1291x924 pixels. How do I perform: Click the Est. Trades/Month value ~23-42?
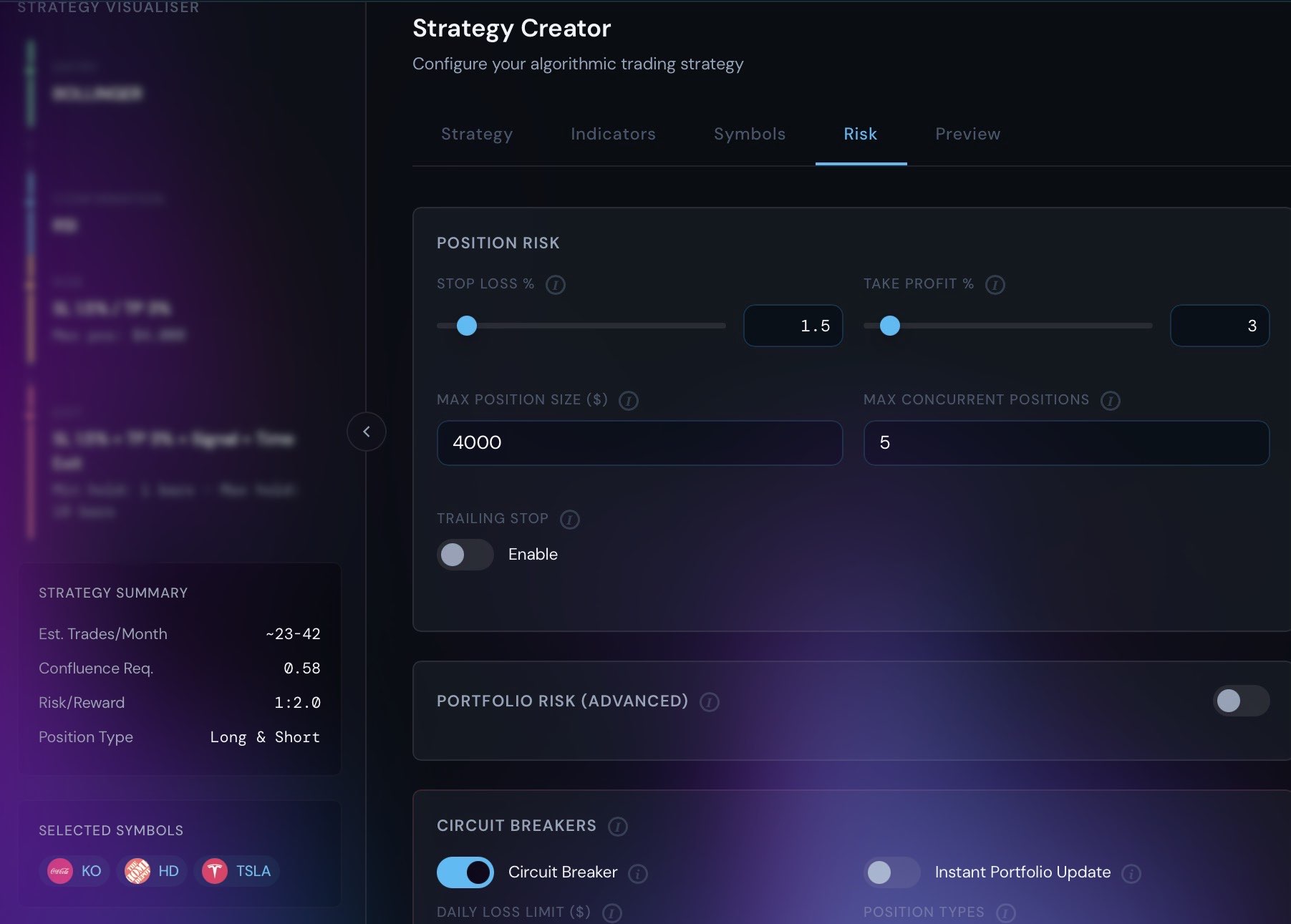pyautogui.click(x=293, y=634)
